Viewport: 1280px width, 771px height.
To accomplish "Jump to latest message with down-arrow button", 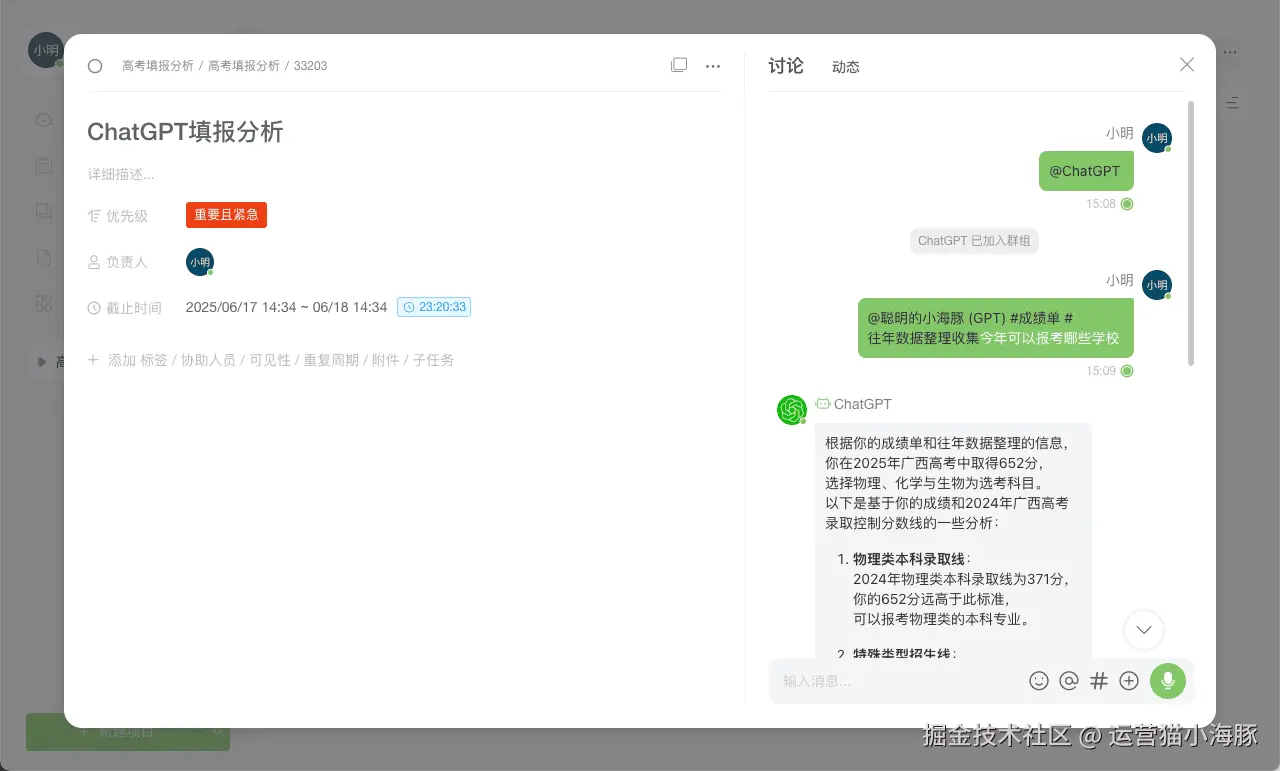I will (1144, 630).
